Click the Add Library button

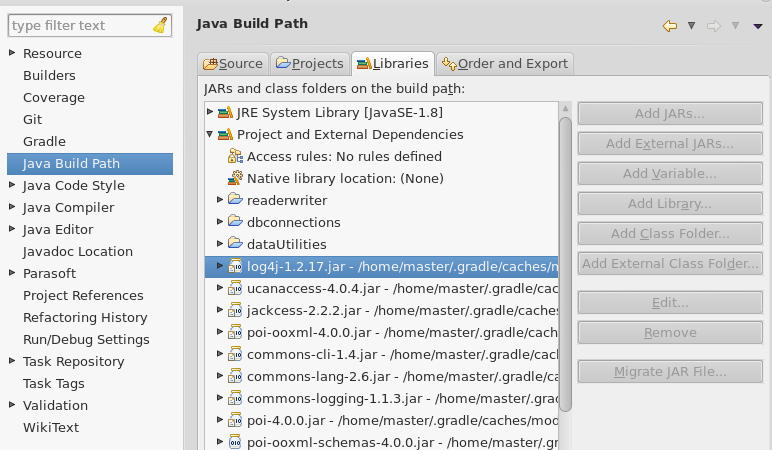[x=670, y=204]
